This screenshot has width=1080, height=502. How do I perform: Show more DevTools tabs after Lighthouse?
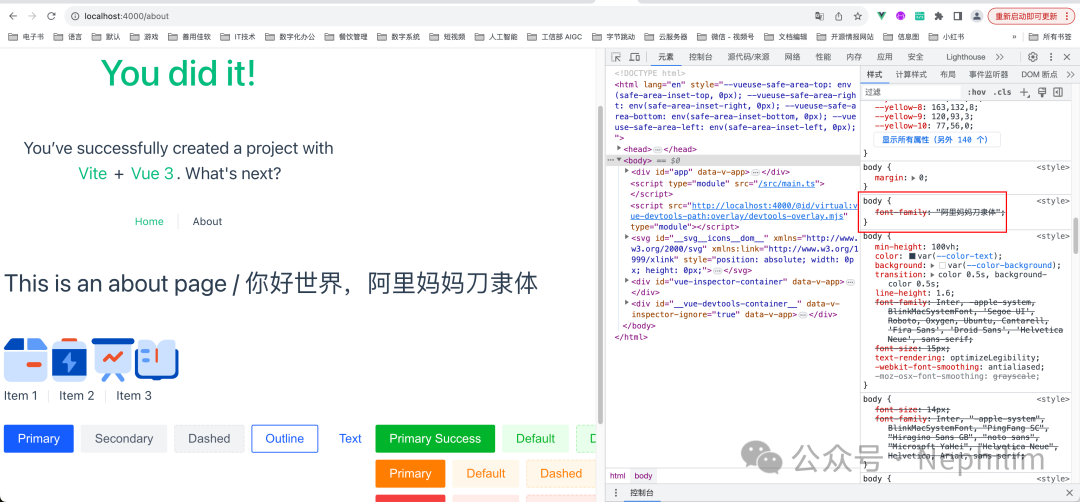tap(999, 57)
